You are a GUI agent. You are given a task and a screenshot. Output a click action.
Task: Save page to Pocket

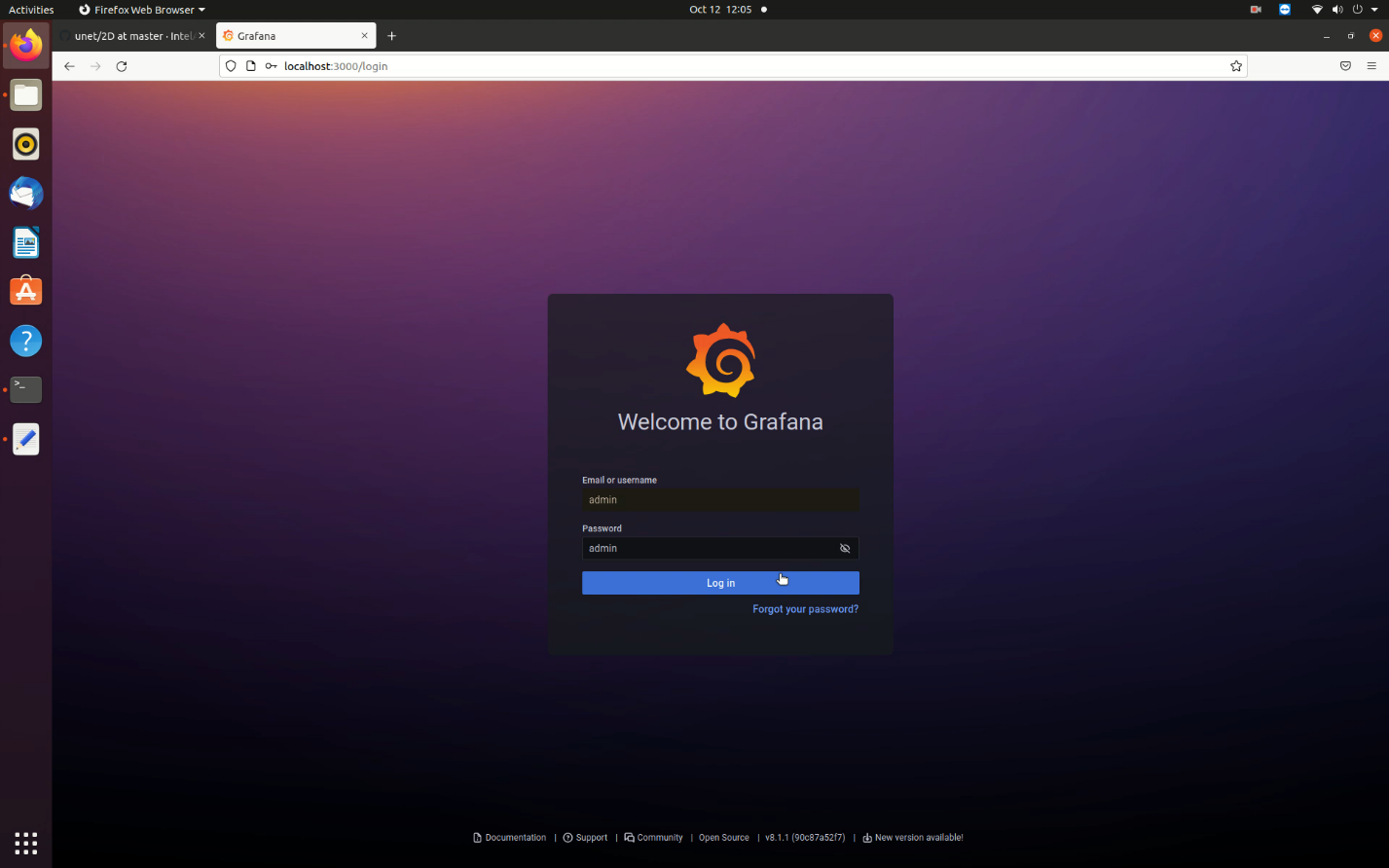(1345, 66)
